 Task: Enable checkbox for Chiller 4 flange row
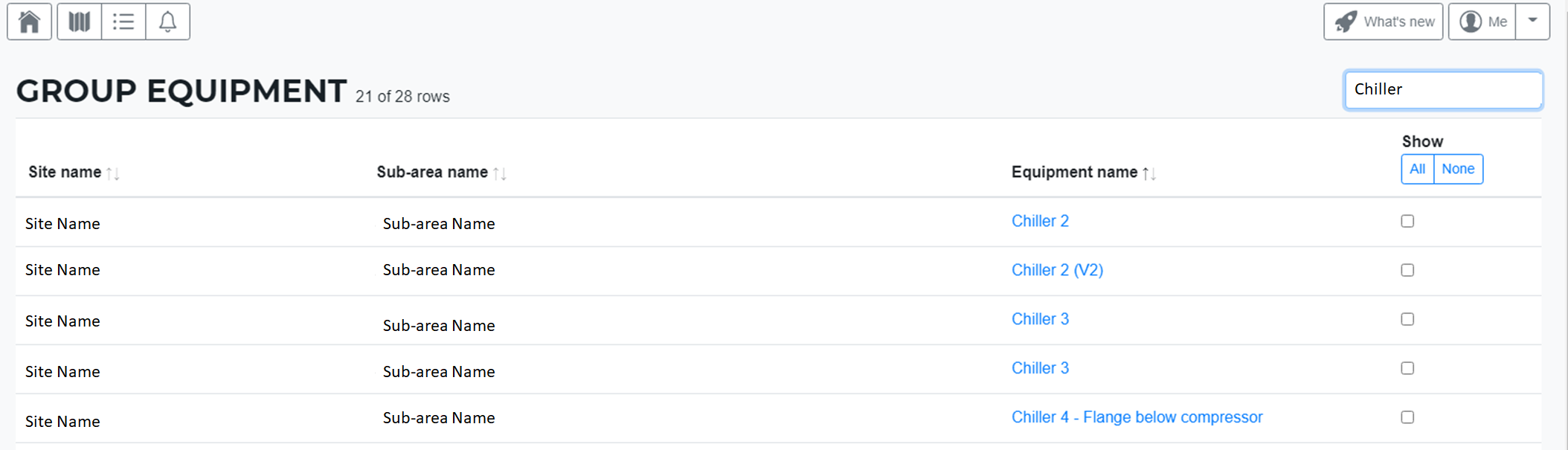click(1407, 417)
